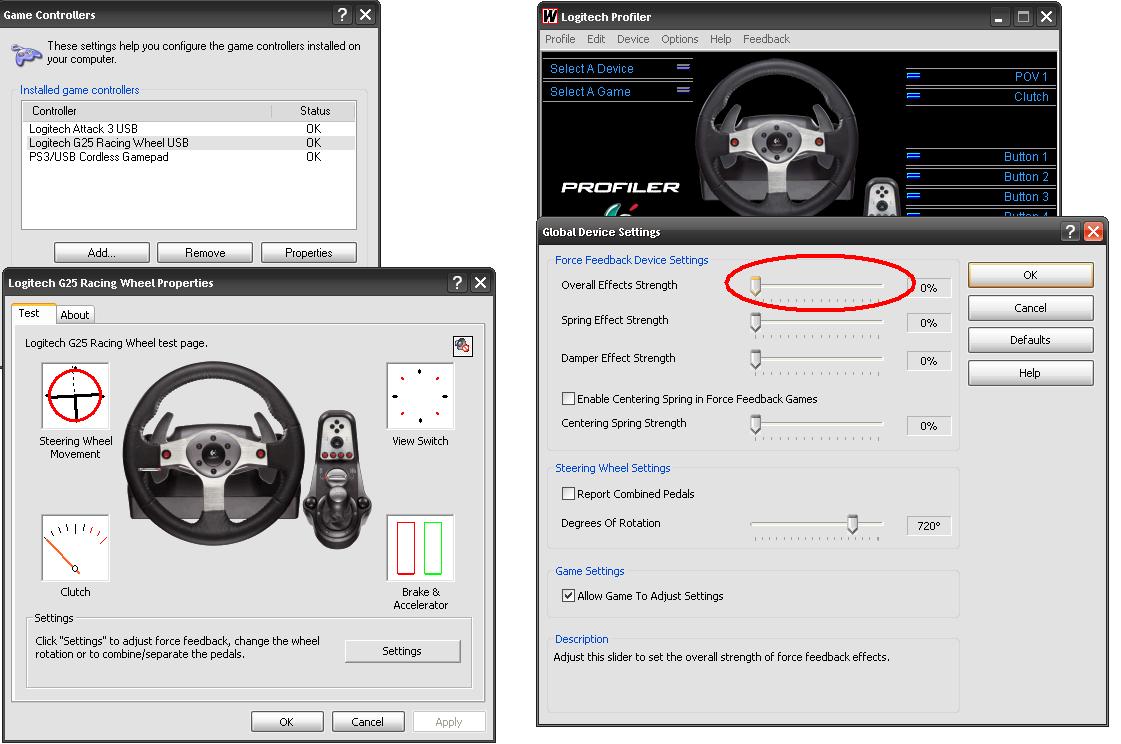
Task: Open the Edit menu in Logitech Profiler
Action: [x=596, y=39]
